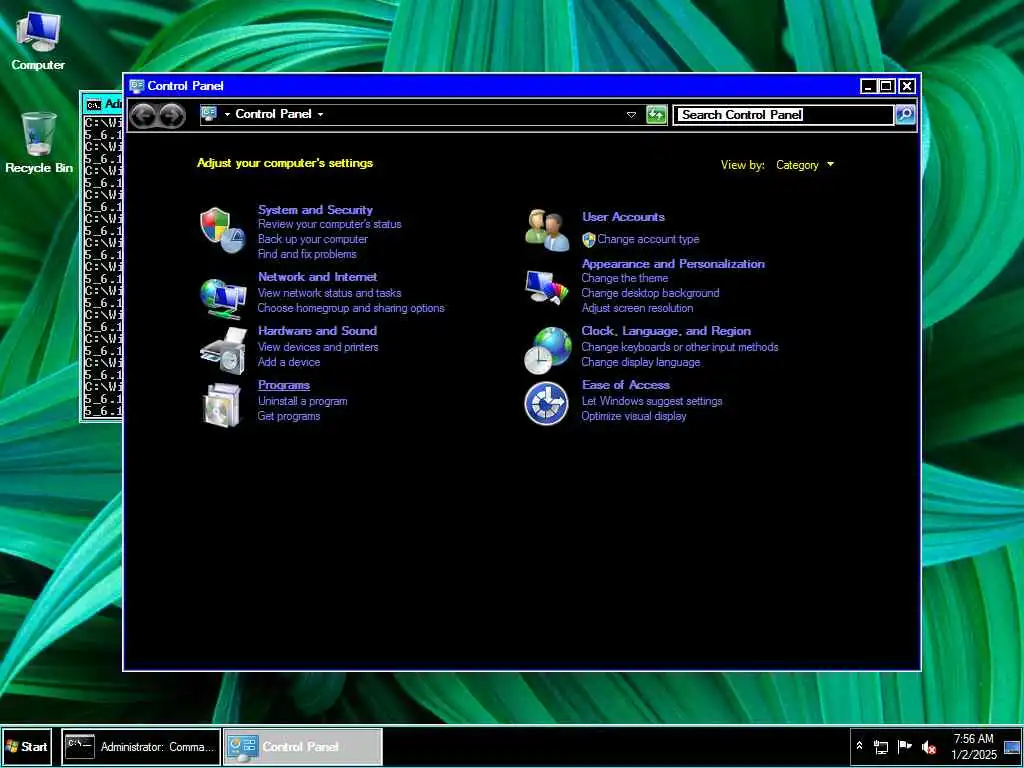
Task: Click View network status and tasks
Action: coord(329,293)
